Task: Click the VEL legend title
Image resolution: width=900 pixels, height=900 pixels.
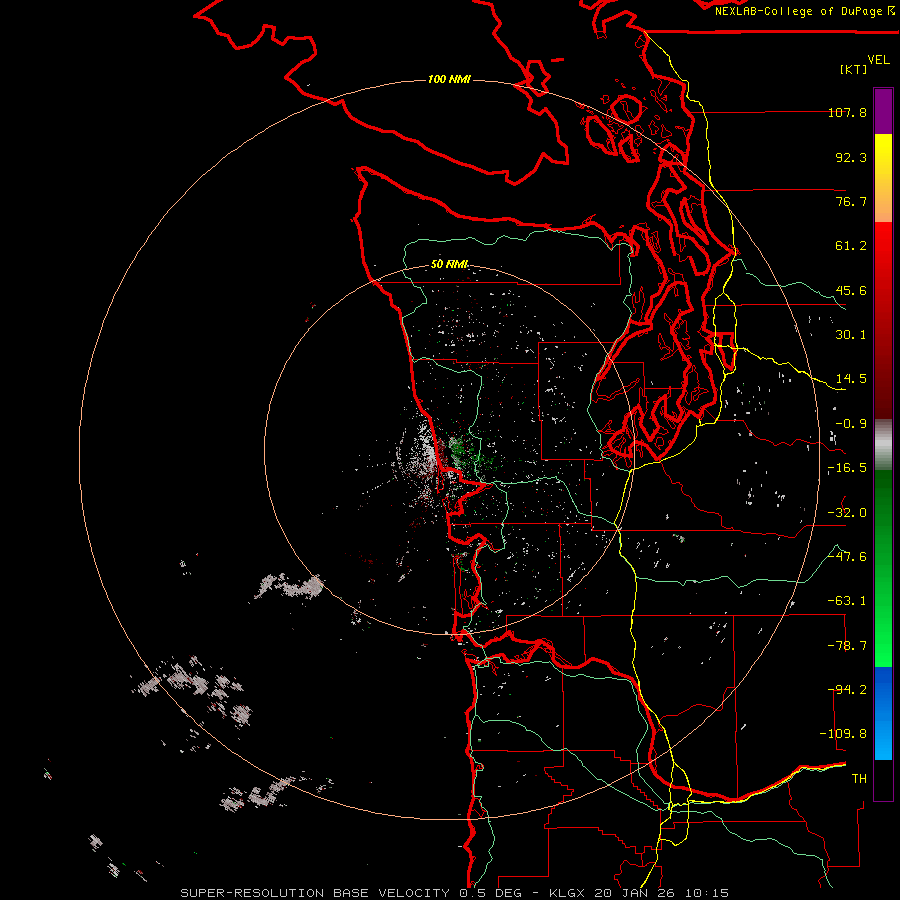Action: (878, 60)
